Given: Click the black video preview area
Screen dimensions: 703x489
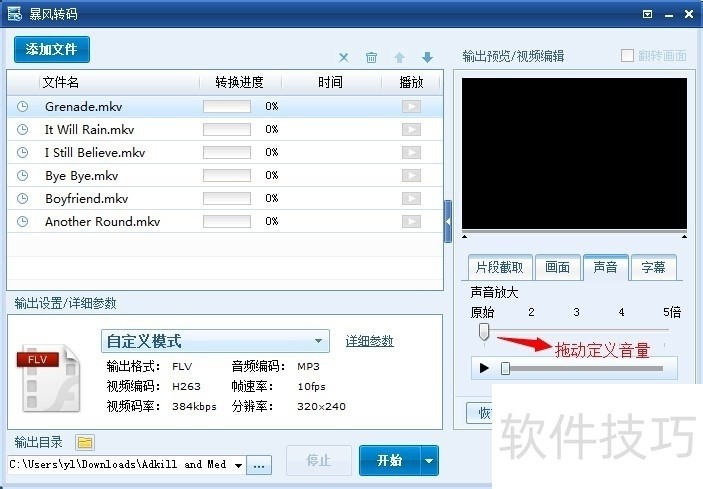Looking at the screenshot, I should tap(574, 153).
